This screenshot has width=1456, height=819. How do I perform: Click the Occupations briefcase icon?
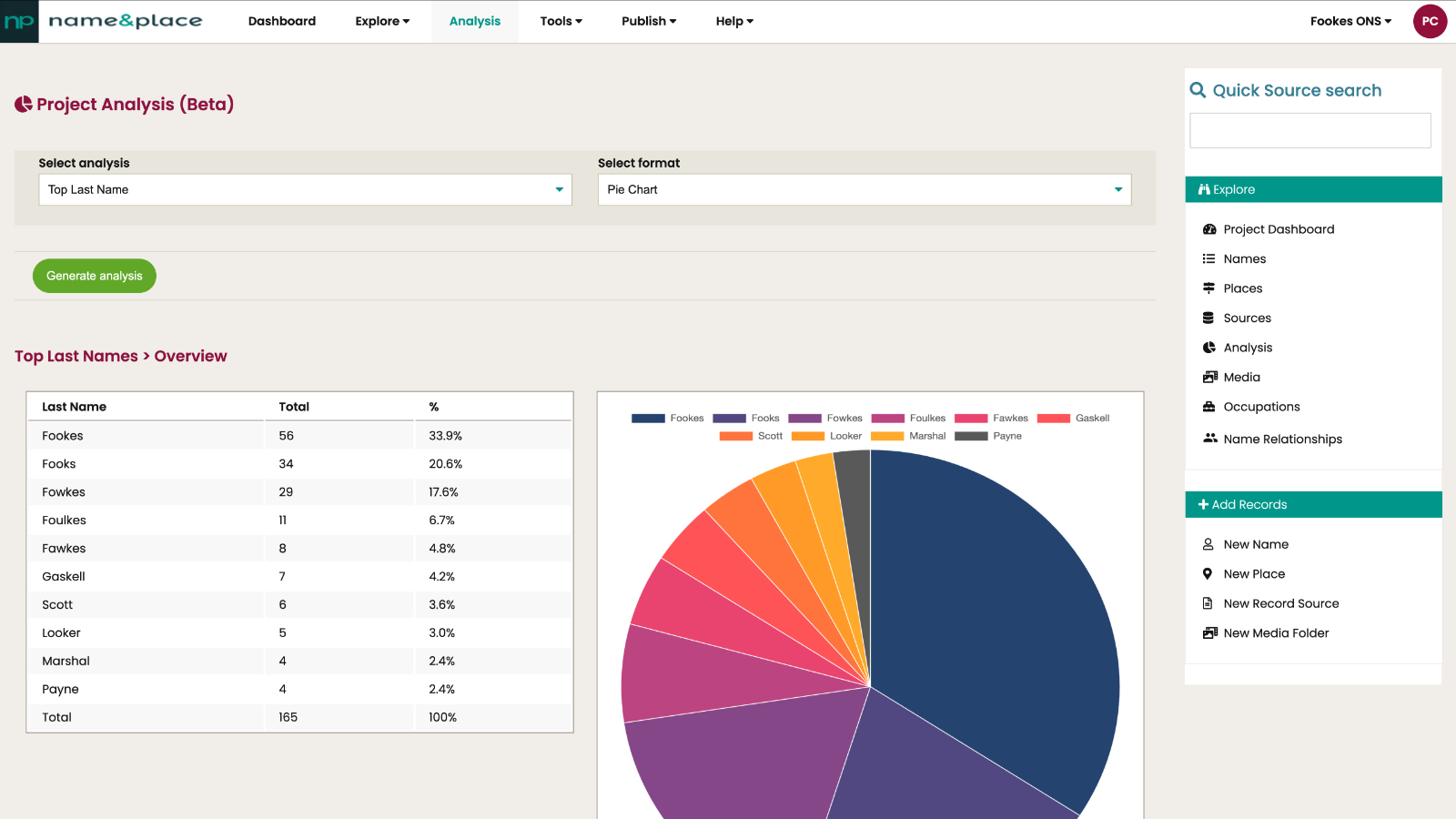tap(1208, 407)
